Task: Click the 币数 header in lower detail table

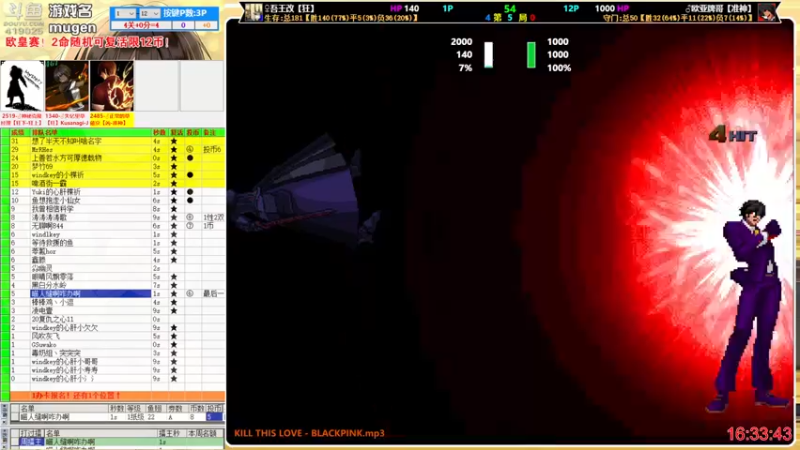Action: coord(196,408)
